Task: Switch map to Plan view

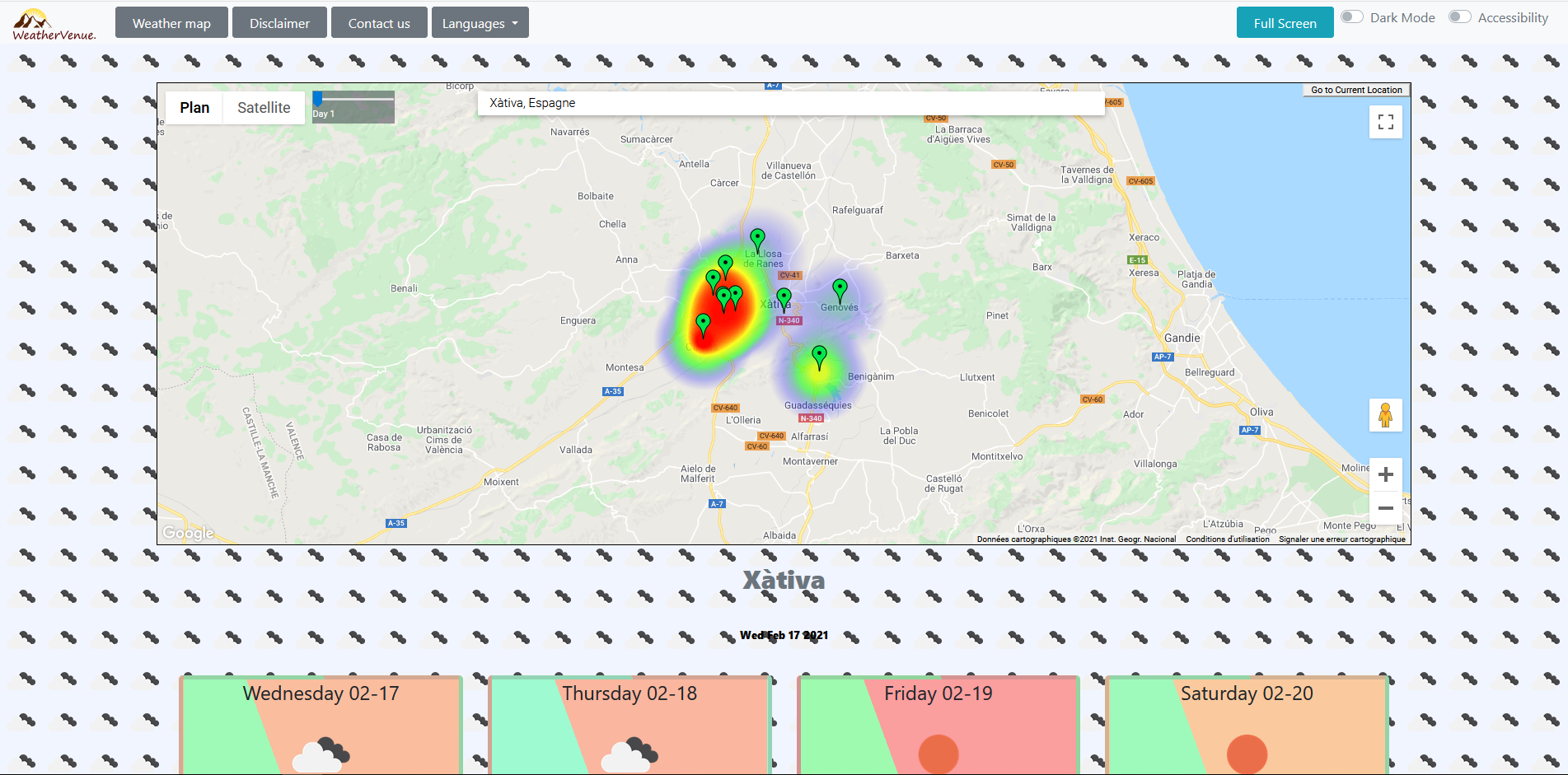Action: coord(194,108)
